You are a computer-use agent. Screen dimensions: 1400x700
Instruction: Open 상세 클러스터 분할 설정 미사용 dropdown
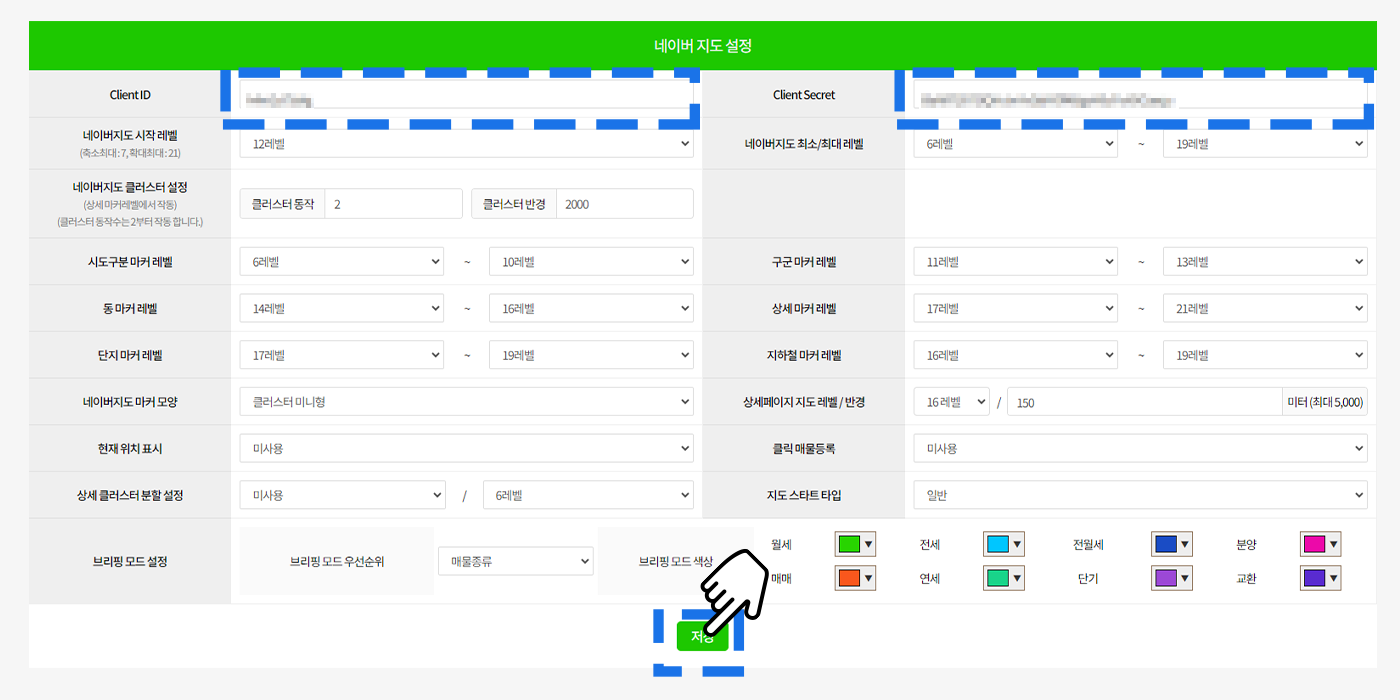click(x=342, y=495)
